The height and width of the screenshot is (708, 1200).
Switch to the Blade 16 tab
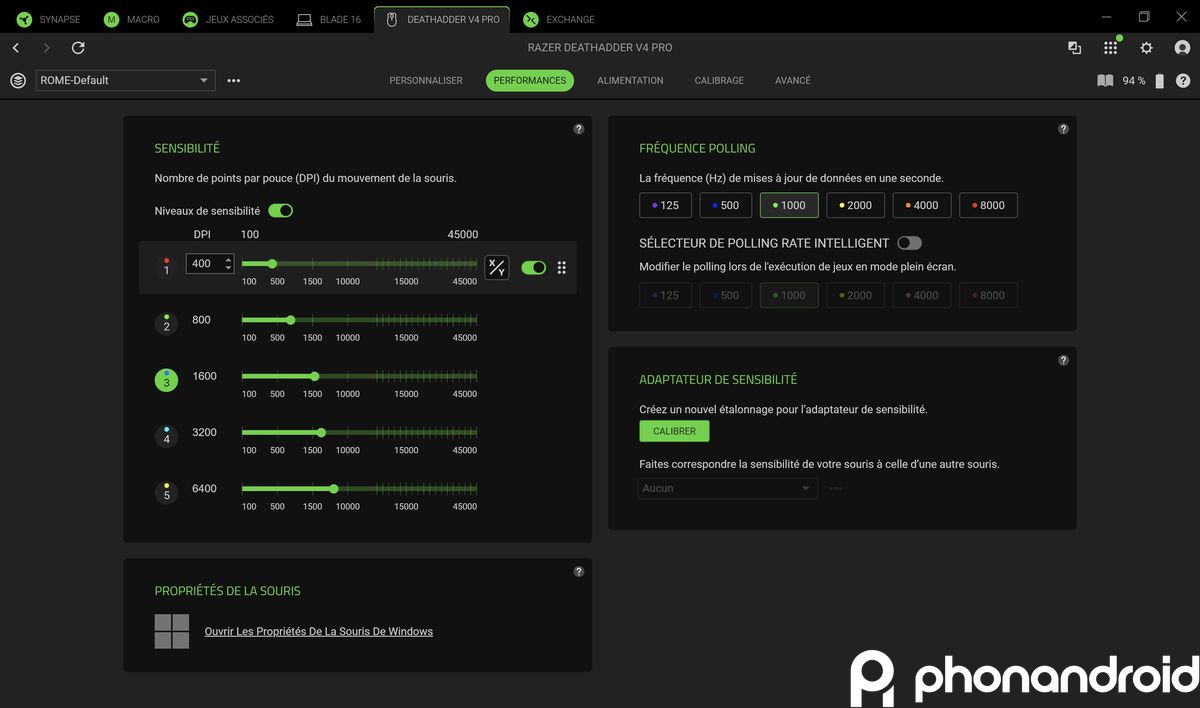[329, 19]
